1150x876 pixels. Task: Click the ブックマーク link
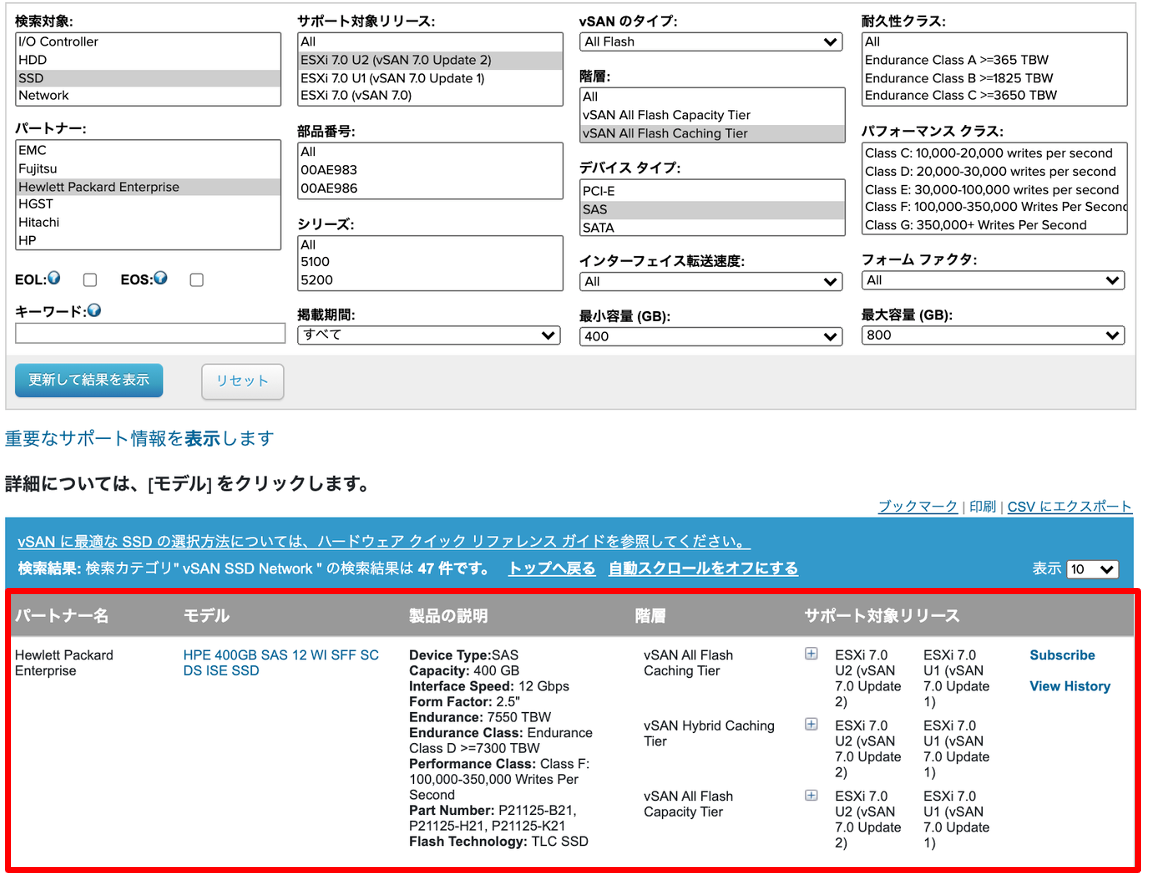click(x=918, y=506)
